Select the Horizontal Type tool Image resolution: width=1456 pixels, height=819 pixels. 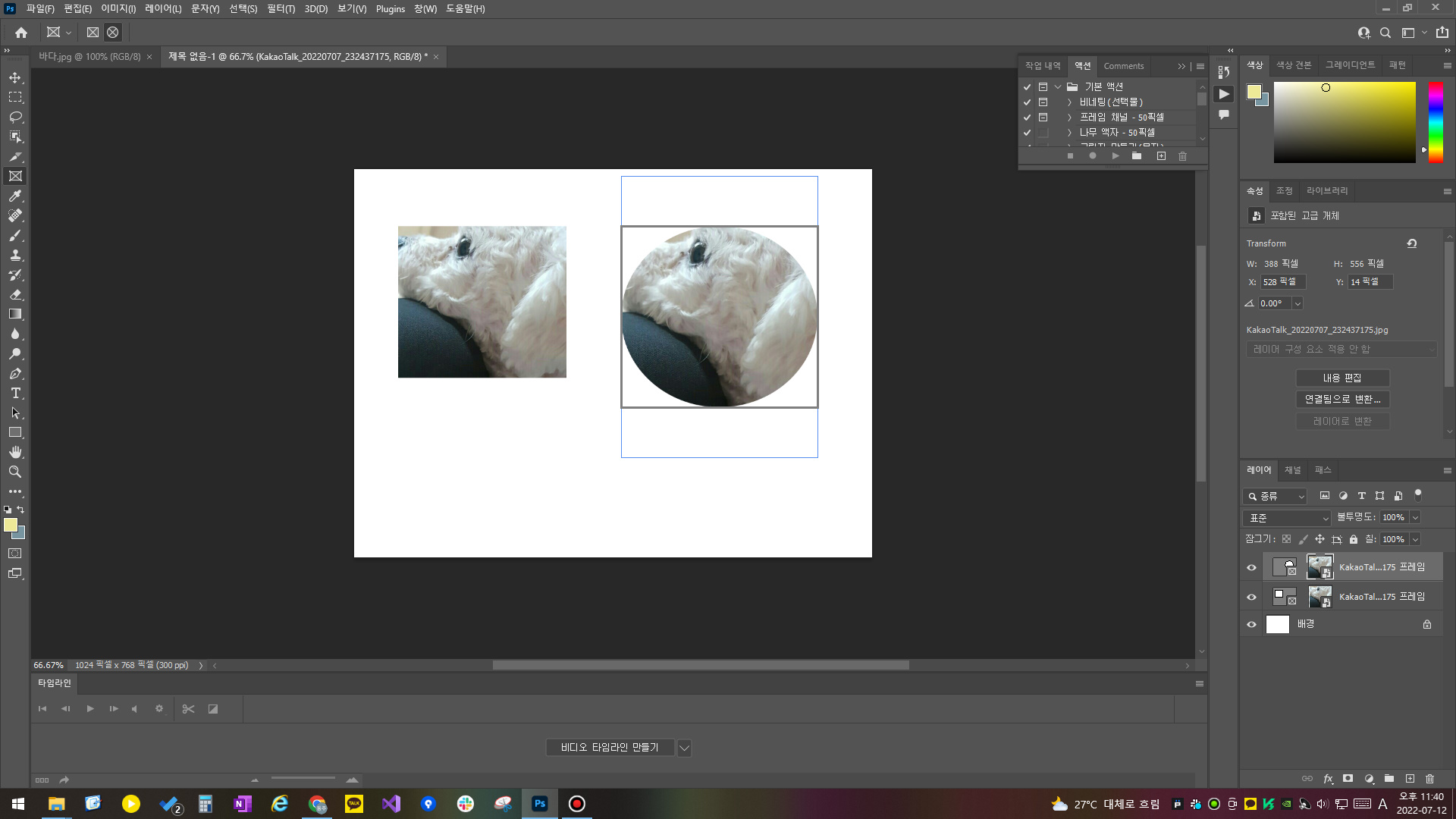(15, 394)
